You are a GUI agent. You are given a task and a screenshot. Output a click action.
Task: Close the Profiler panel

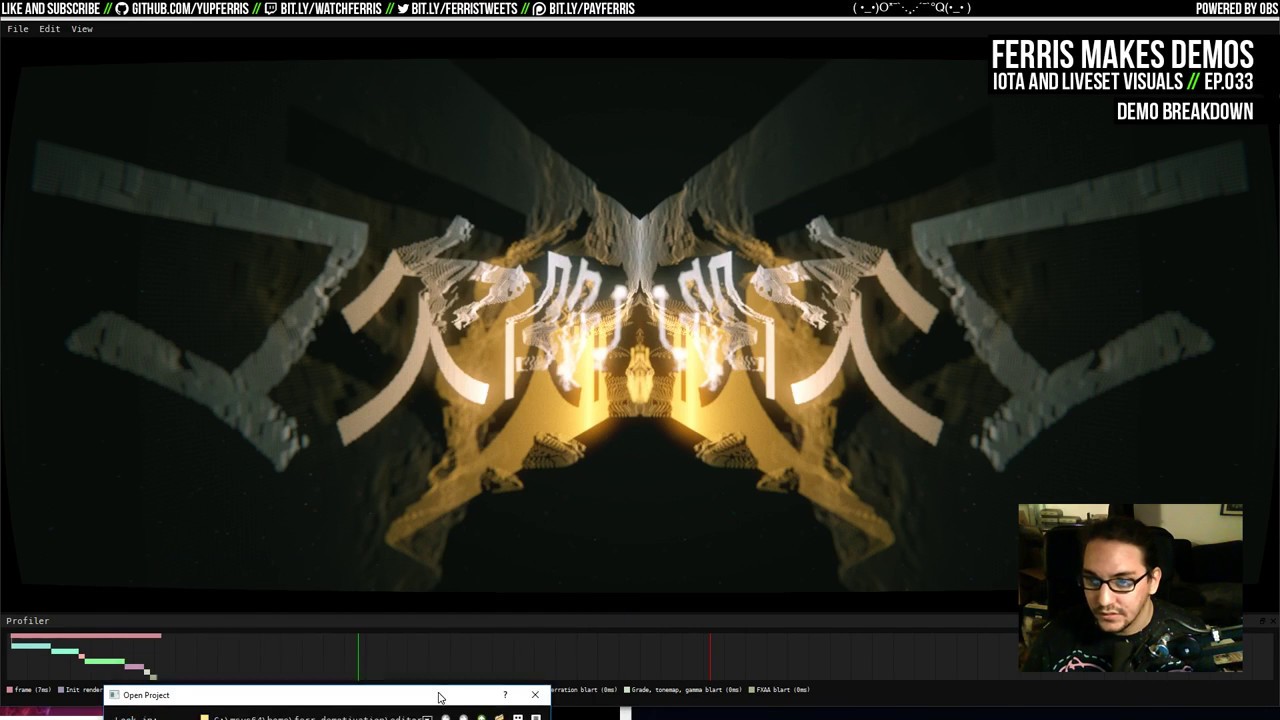(x=1273, y=621)
